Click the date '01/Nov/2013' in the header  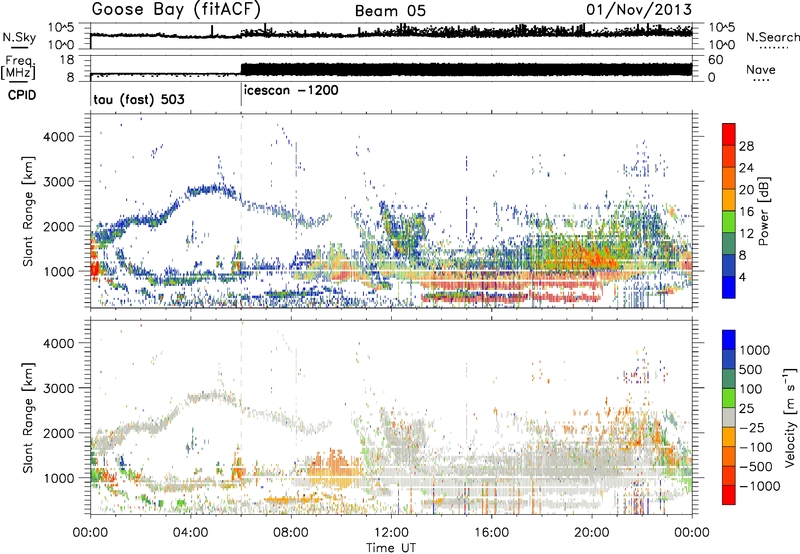pos(639,9)
